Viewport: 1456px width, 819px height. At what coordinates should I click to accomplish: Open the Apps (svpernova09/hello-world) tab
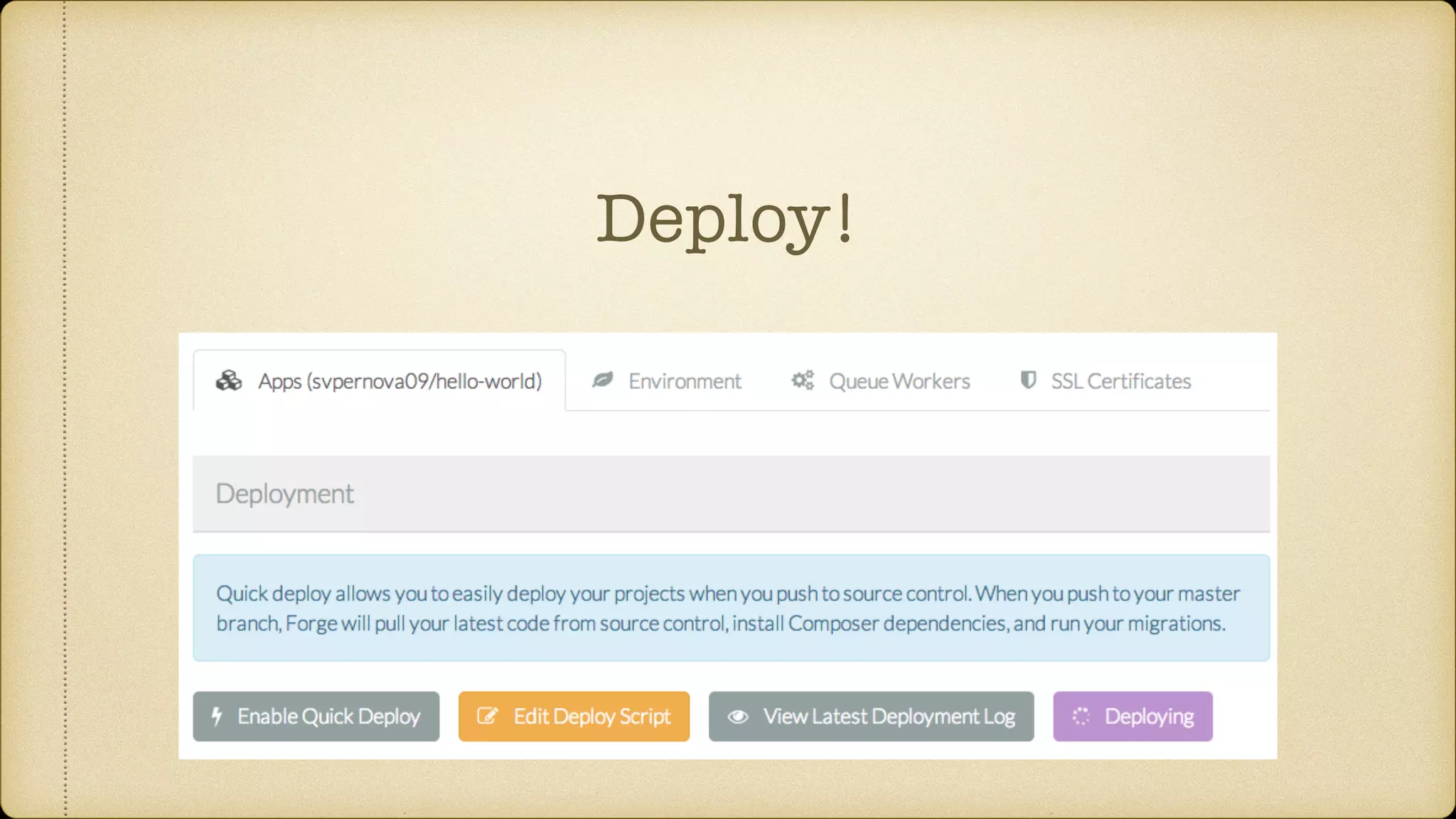(380, 381)
